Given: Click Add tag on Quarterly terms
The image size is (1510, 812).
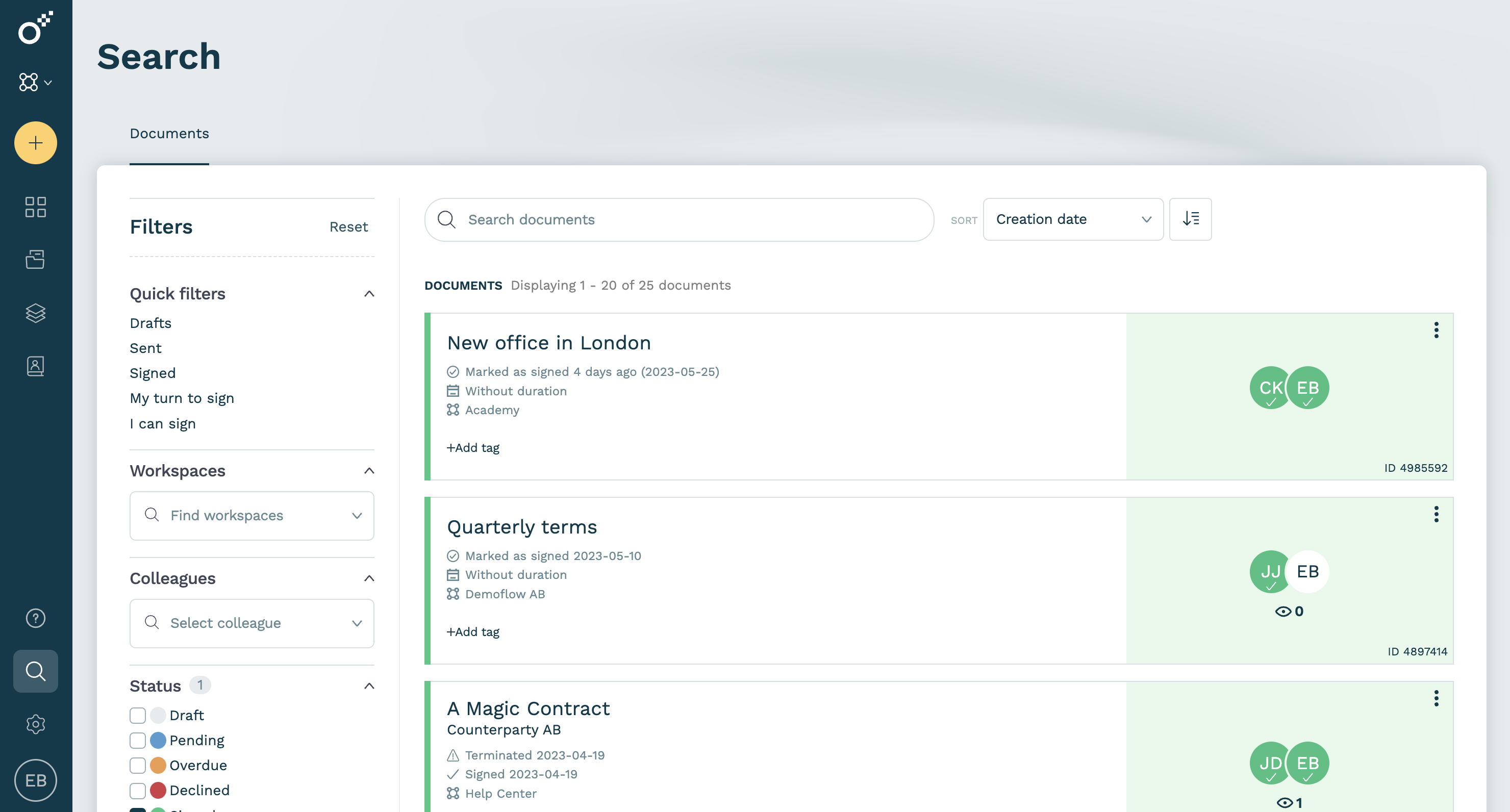Looking at the screenshot, I should tap(472, 631).
